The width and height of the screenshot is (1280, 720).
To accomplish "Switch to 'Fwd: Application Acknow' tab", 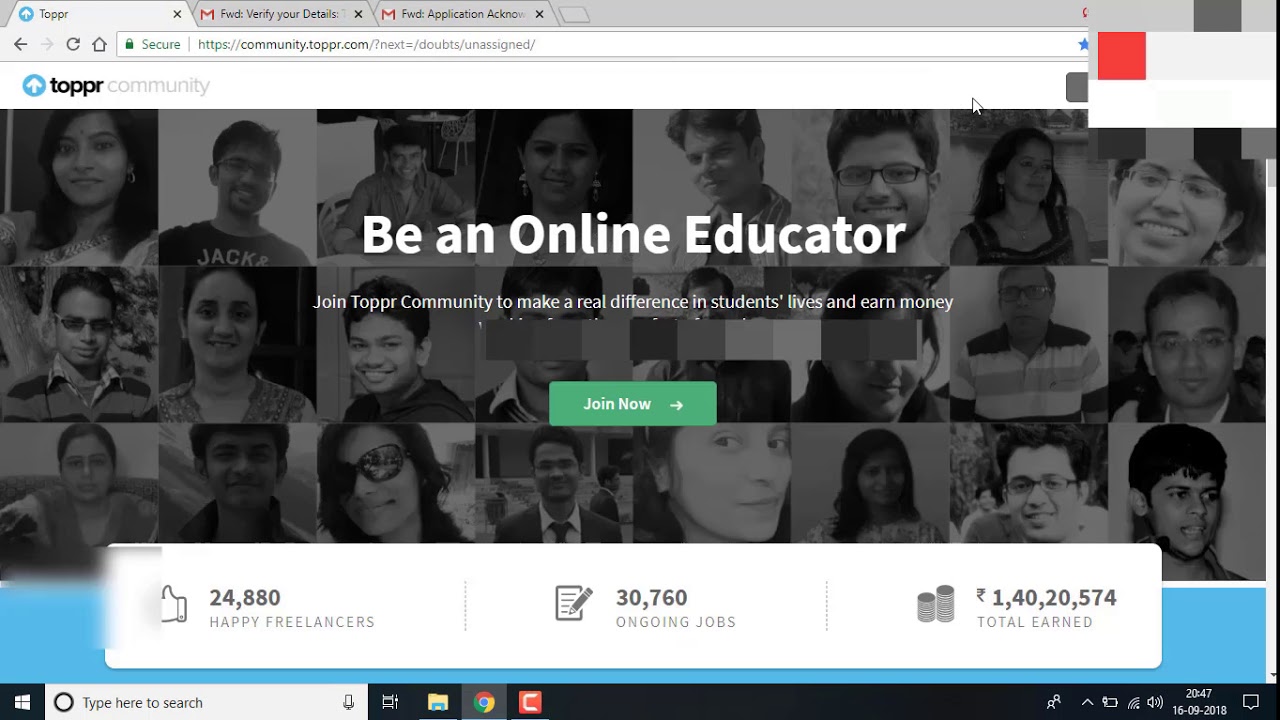I will tap(463, 14).
